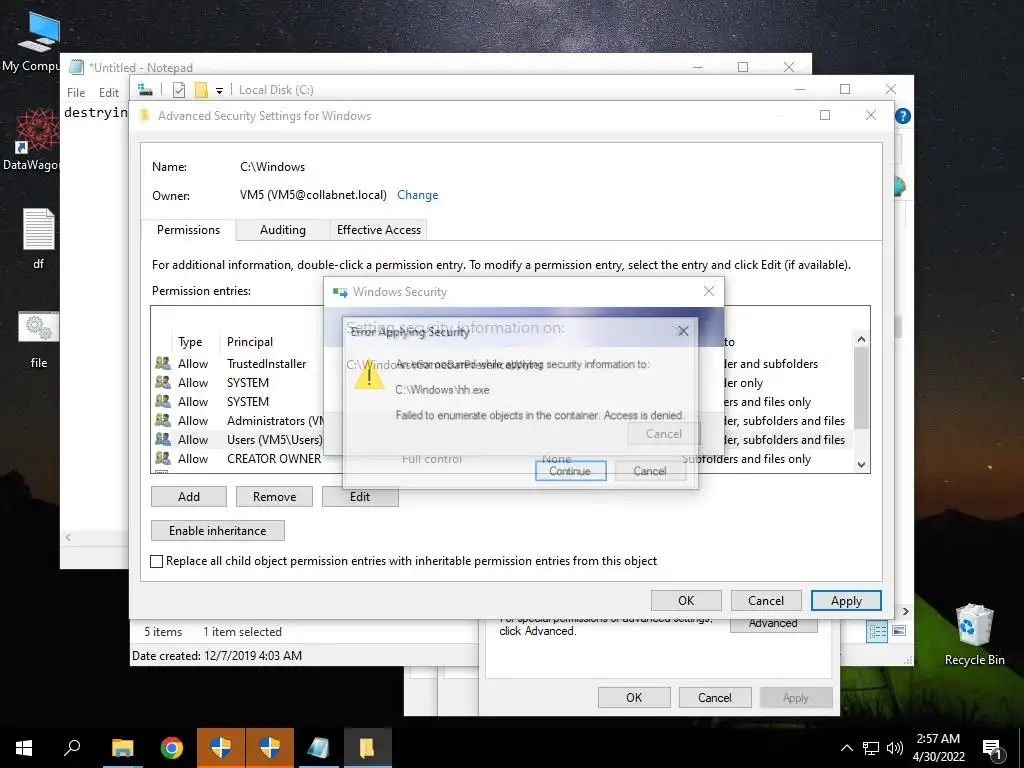Image resolution: width=1024 pixels, height=768 pixels.
Task: Check Replace all child object permission entries
Action: point(157,561)
